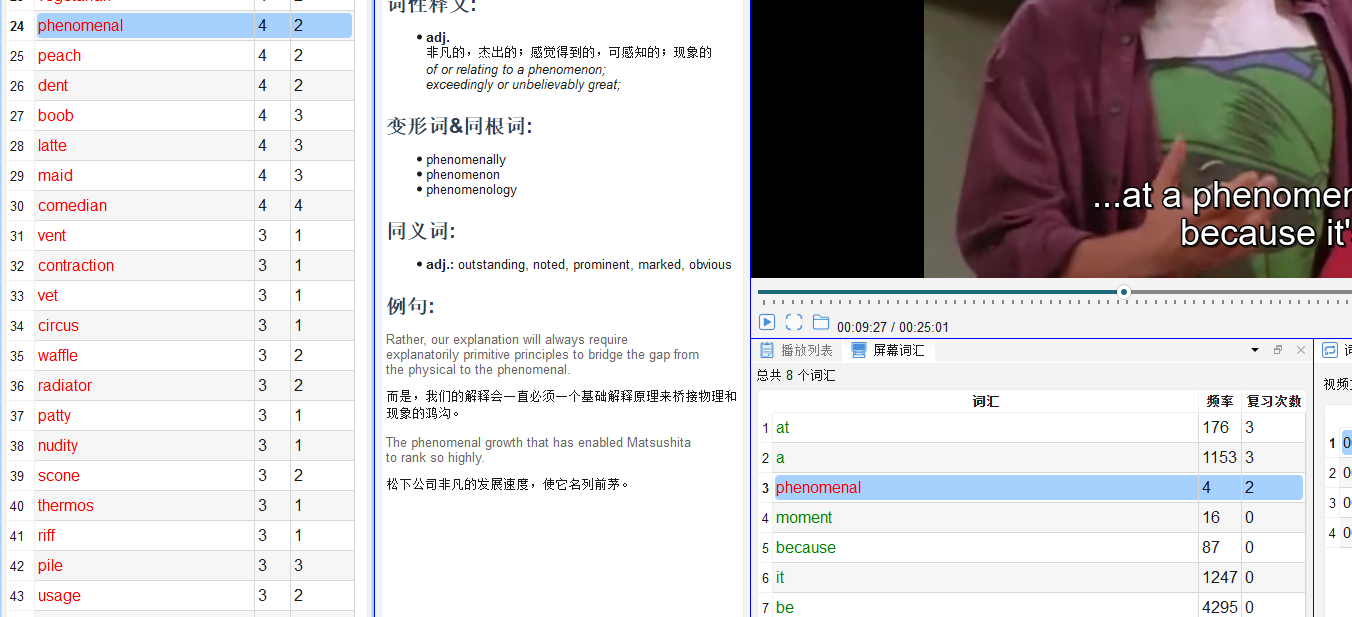This screenshot has width=1352, height=617.
Task: Select 'it' in screen vocabulary list
Action: point(780,577)
